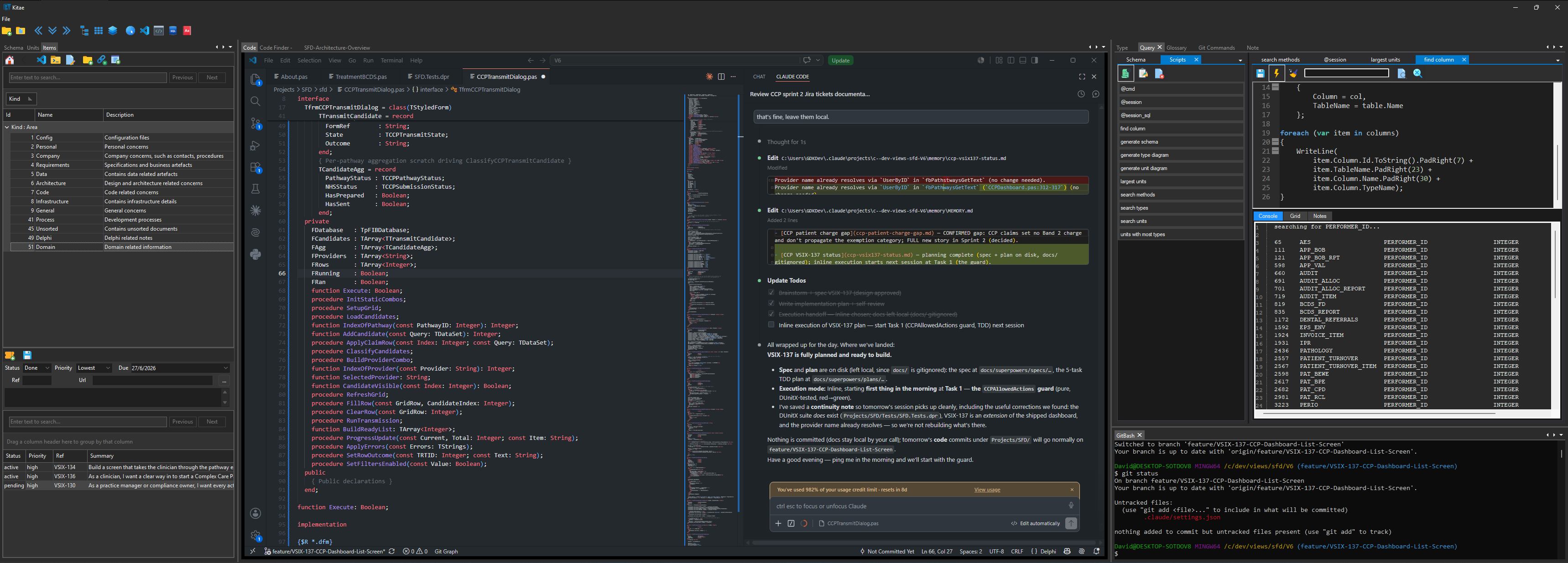The width and height of the screenshot is (1568, 563).
Task: Click the green Update button
Action: tap(840, 60)
